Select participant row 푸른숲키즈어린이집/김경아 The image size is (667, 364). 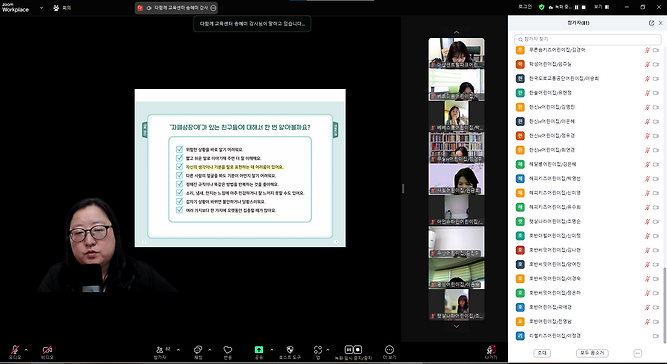[x=587, y=50]
